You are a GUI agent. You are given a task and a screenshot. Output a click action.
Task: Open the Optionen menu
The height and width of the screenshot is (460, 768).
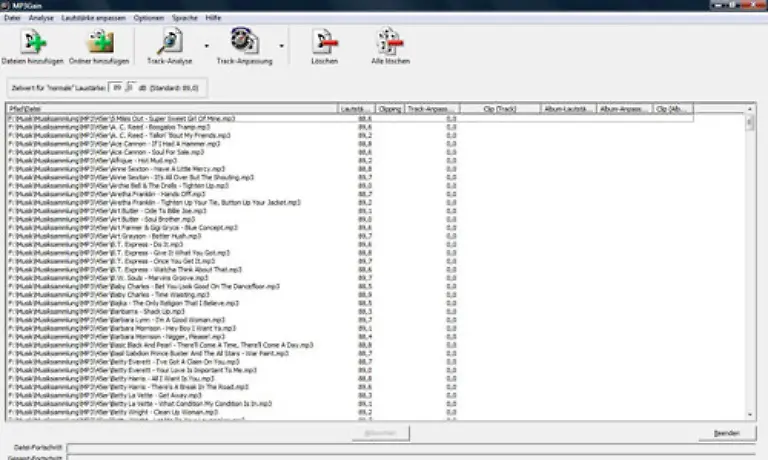click(x=149, y=18)
